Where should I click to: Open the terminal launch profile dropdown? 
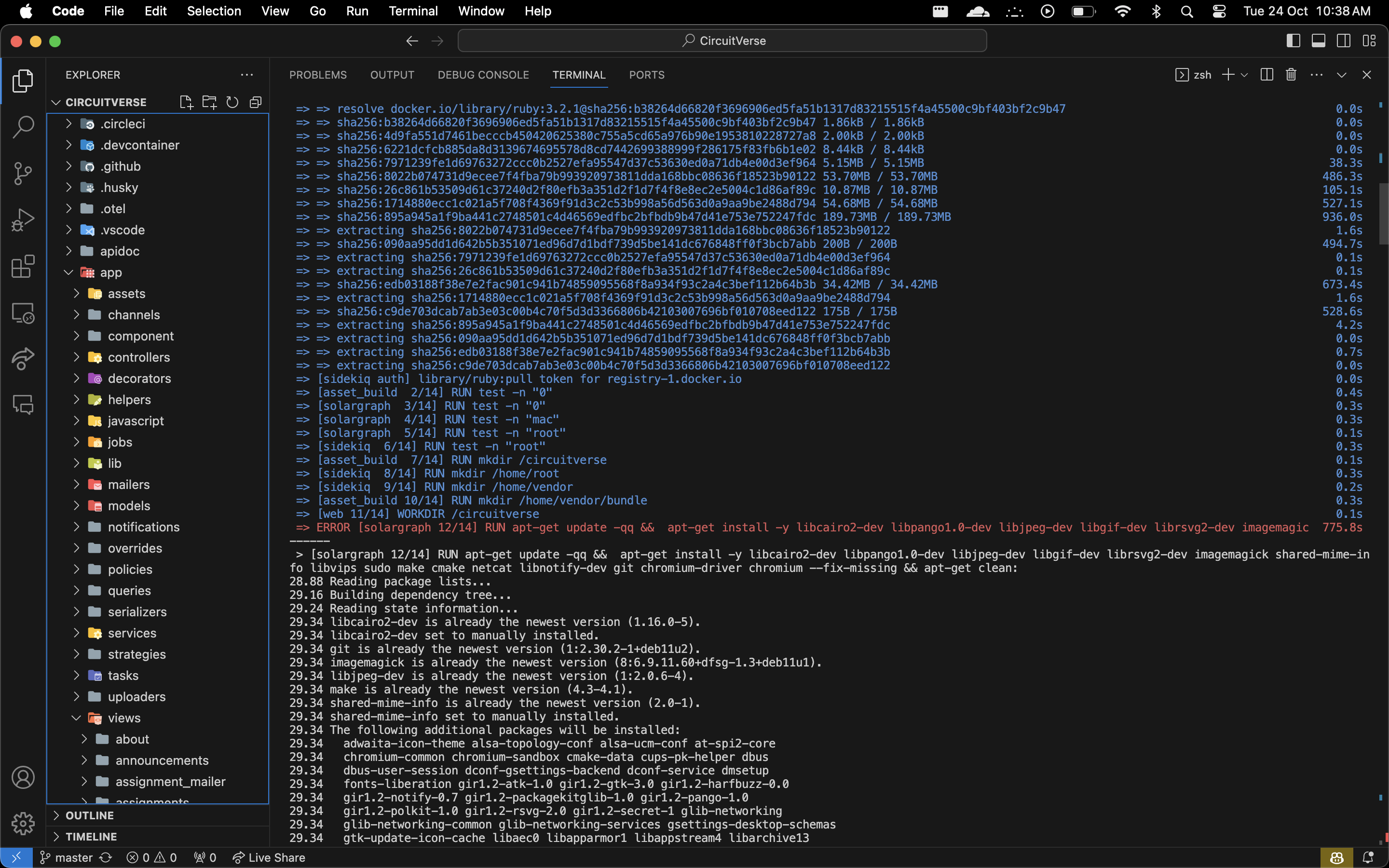(1244, 75)
